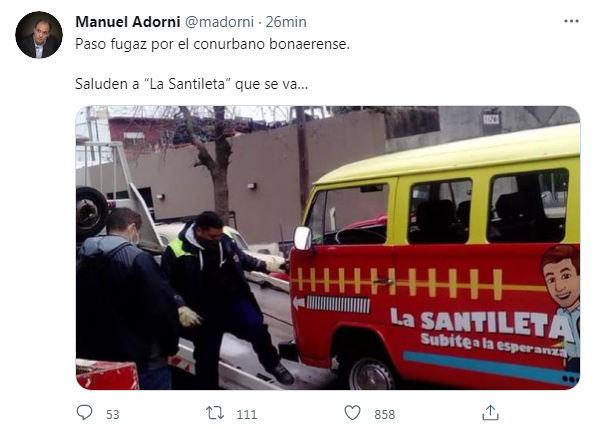Like the tweet with the heart icon
The image size is (597, 429).
point(352,413)
